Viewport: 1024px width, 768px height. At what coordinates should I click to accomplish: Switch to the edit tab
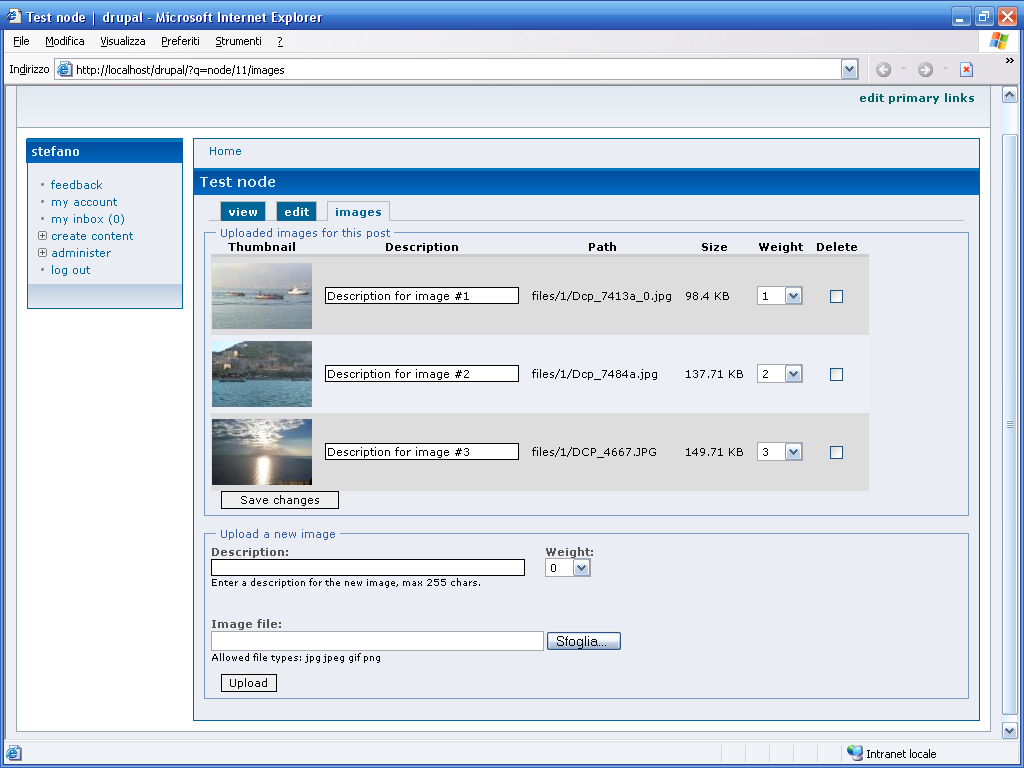tap(297, 212)
